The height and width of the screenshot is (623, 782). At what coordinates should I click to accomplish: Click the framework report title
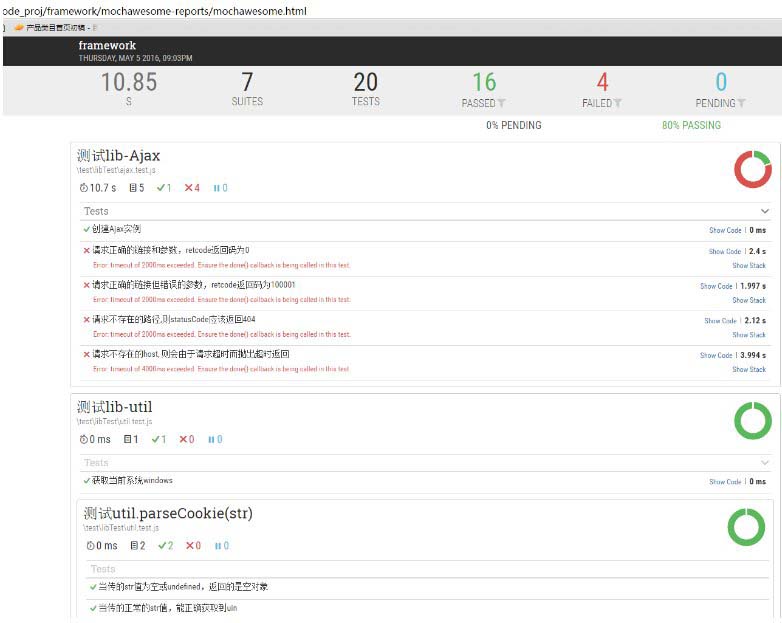click(x=107, y=45)
